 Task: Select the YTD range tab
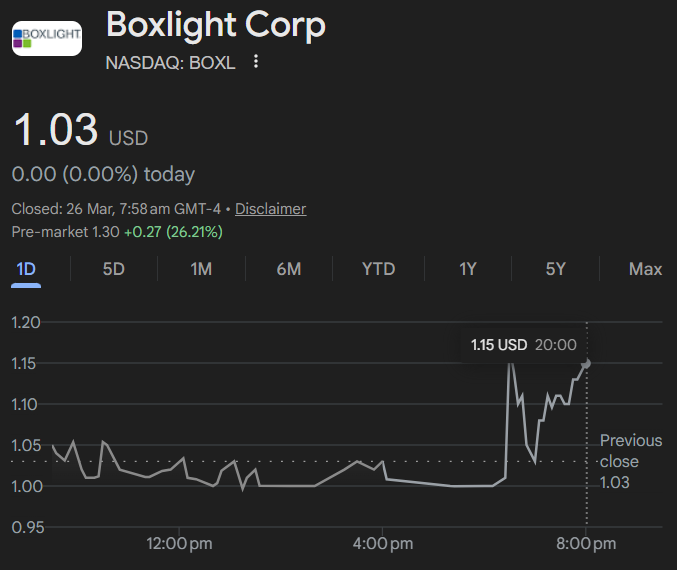(378, 269)
